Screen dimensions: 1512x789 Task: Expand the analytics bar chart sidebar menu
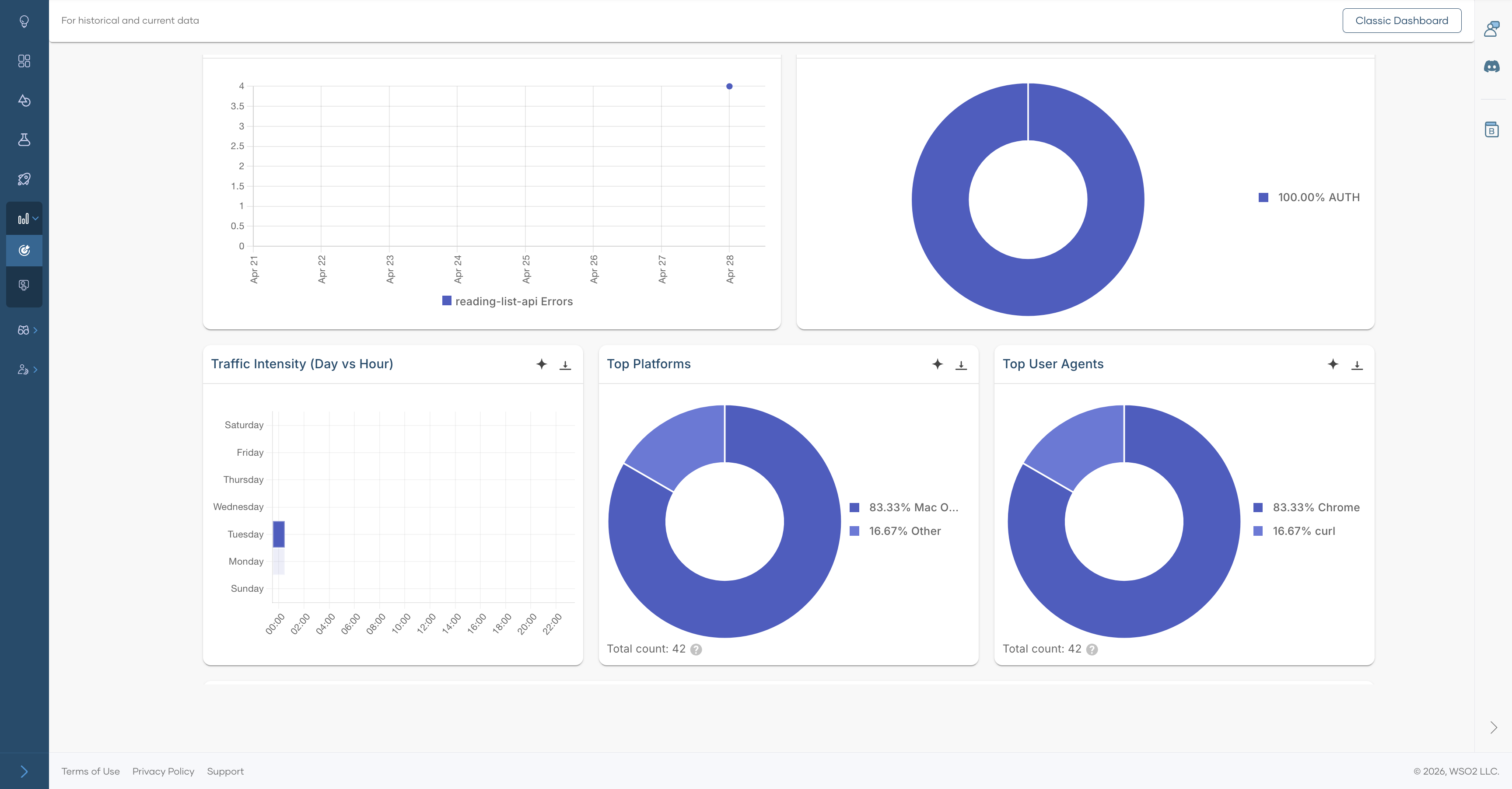click(24, 219)
